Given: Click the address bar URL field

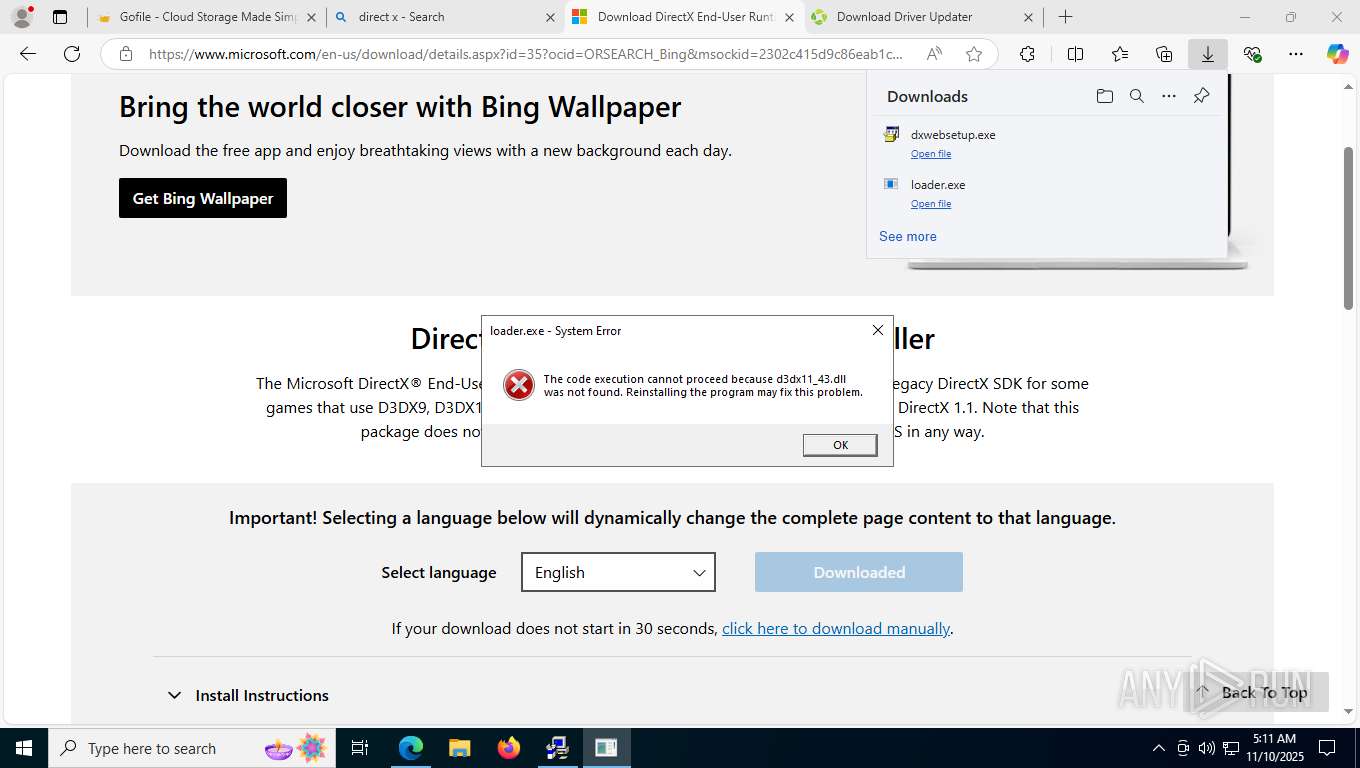Looking at the screenshot, I should (525, 54).
